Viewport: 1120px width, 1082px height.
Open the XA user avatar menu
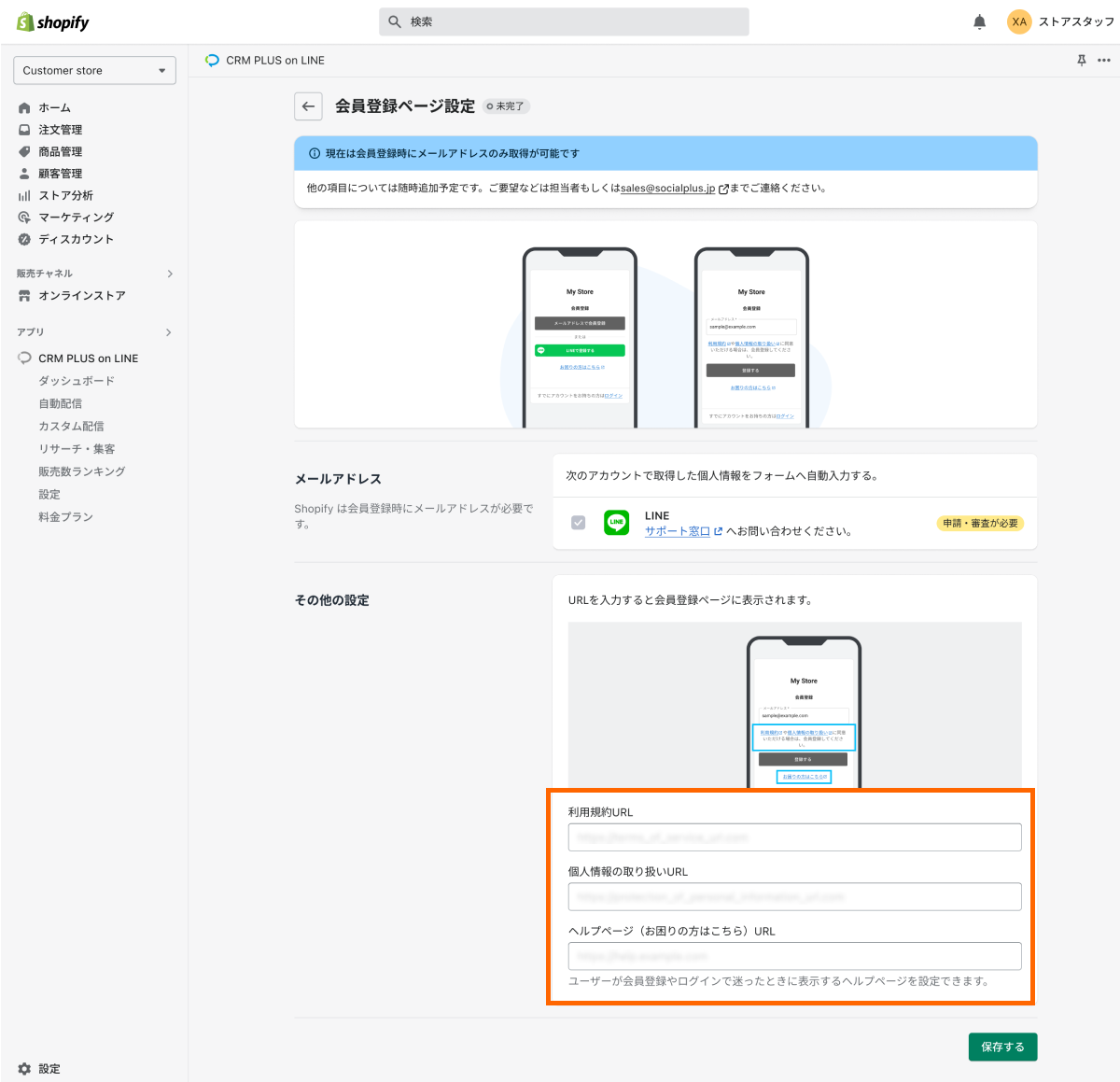coord(1019,21)
